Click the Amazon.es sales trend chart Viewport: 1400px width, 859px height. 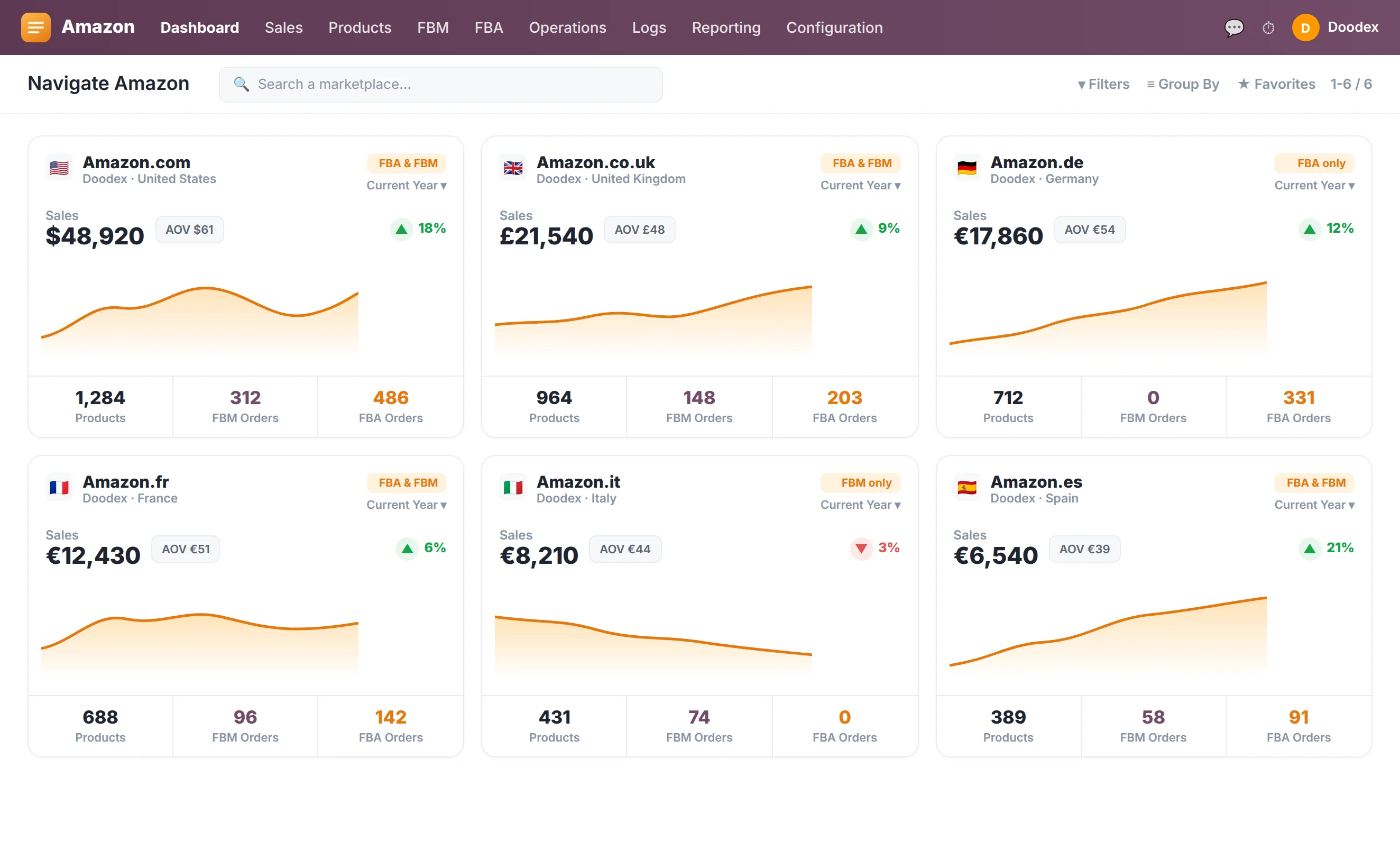click(1108, 637)
